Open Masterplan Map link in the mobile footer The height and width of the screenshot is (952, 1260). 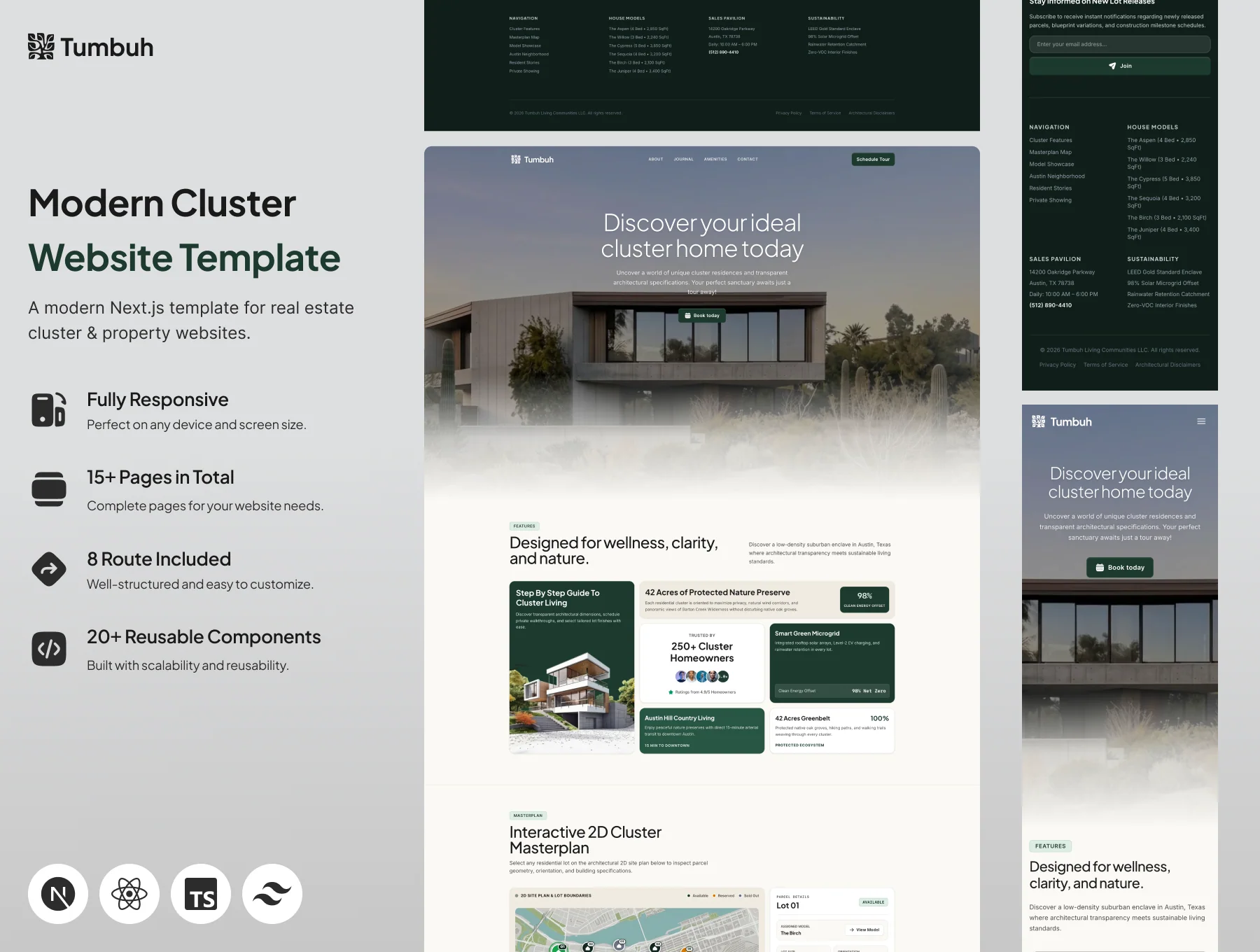point(1050,152)
